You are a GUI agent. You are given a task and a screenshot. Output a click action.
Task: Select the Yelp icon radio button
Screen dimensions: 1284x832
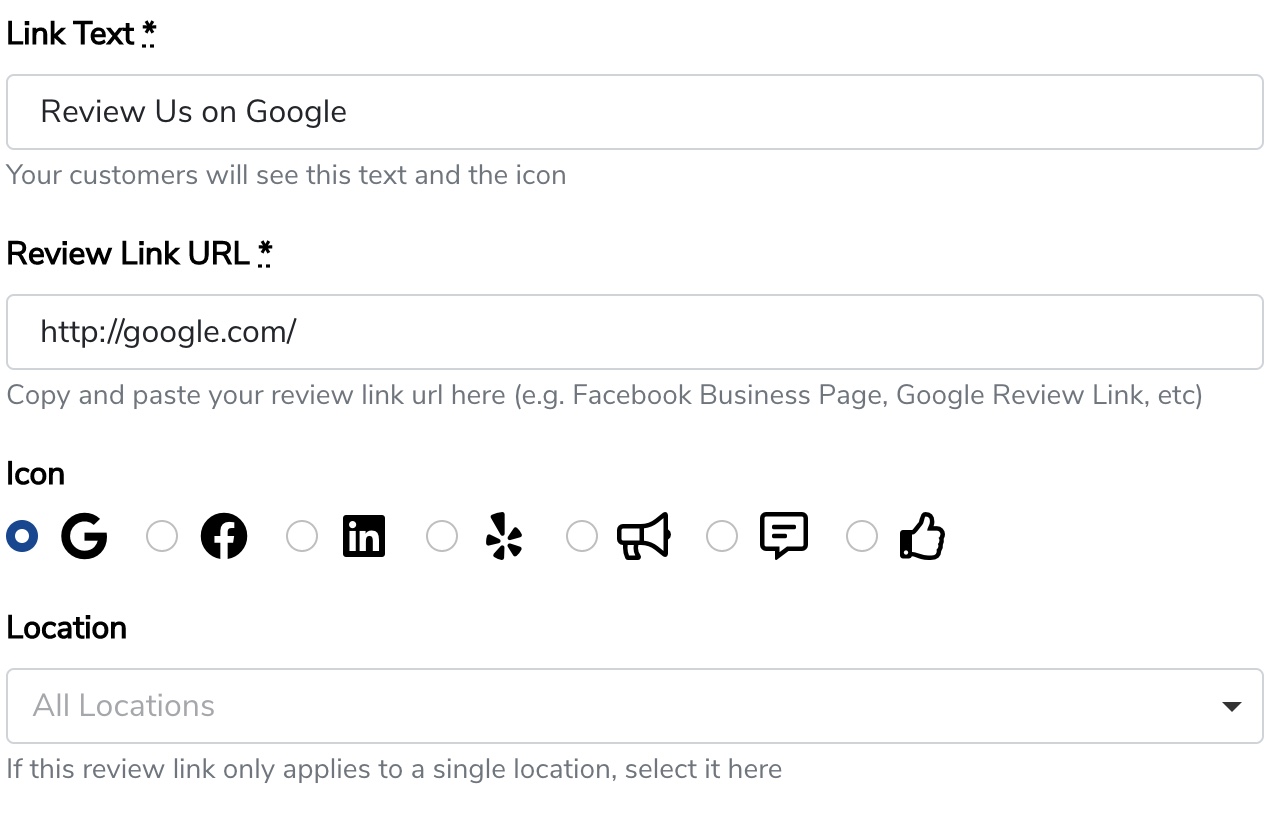click(x=442, y=537)
